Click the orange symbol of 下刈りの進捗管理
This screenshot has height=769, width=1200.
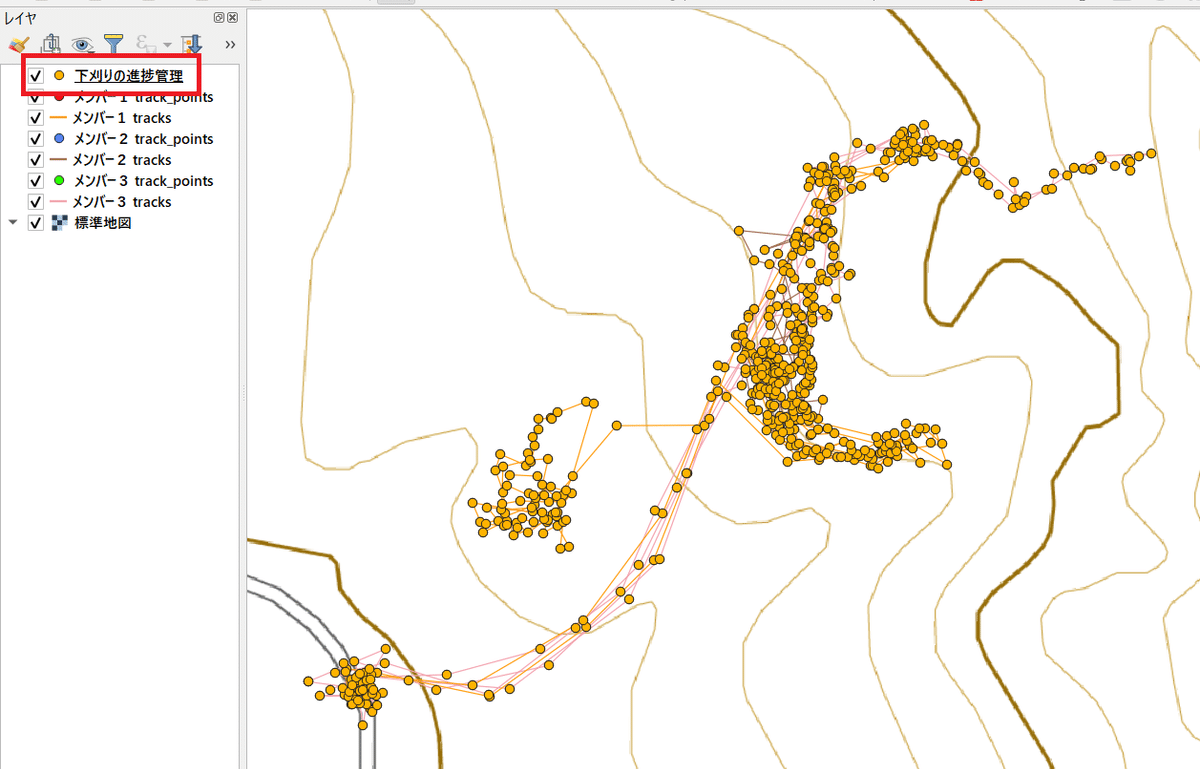click(59, 76)
